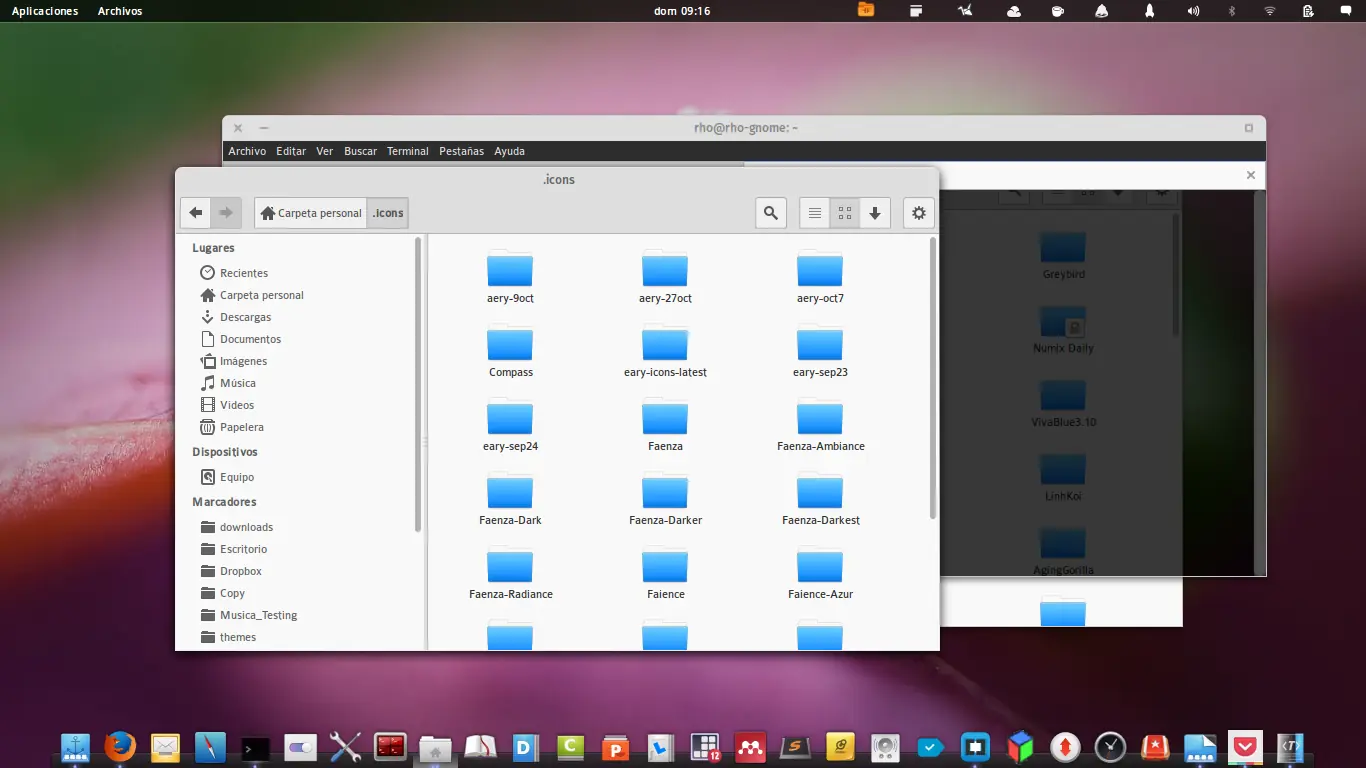Select the Faenza-Darkest folder
Screen dimensions: 1366x768
coord(820,499)
